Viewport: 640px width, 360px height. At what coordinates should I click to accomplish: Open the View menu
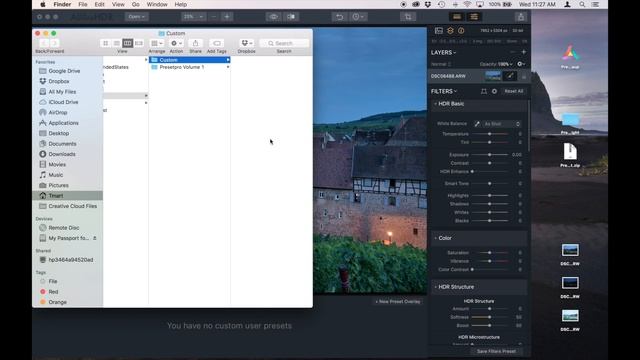(x=118, y=4)
